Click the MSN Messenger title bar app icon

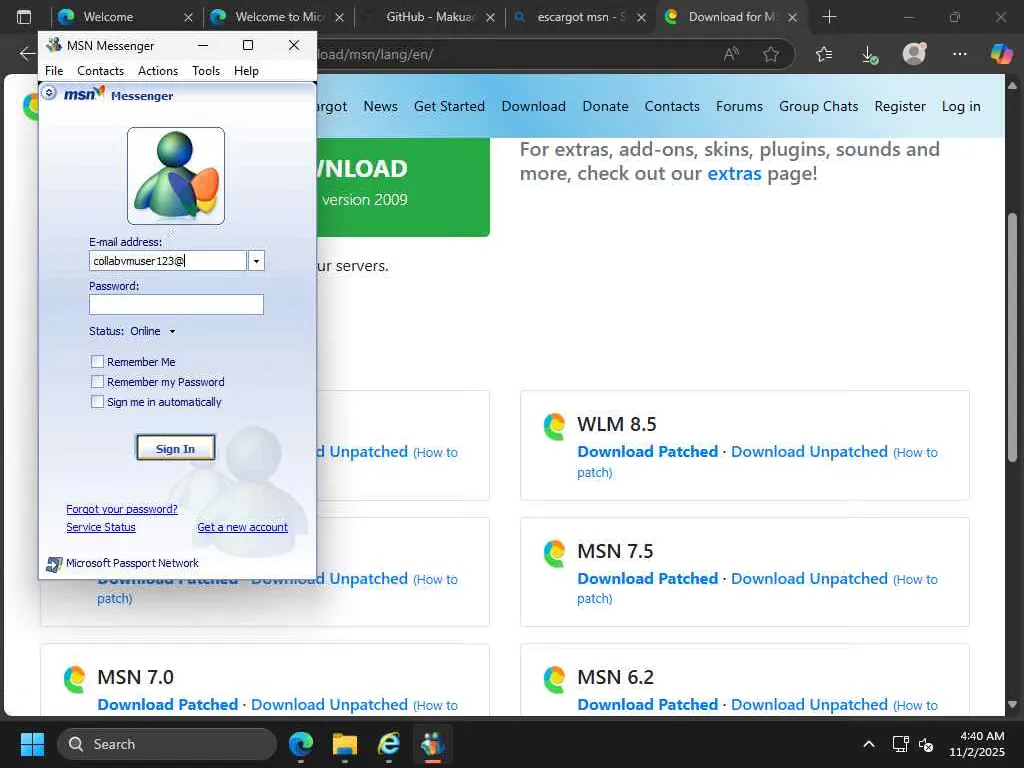point(54,45)
